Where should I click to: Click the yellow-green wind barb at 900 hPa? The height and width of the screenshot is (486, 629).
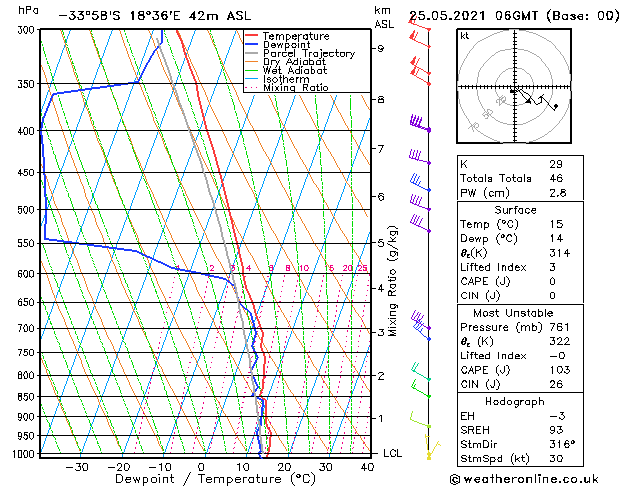coord(420,419)
